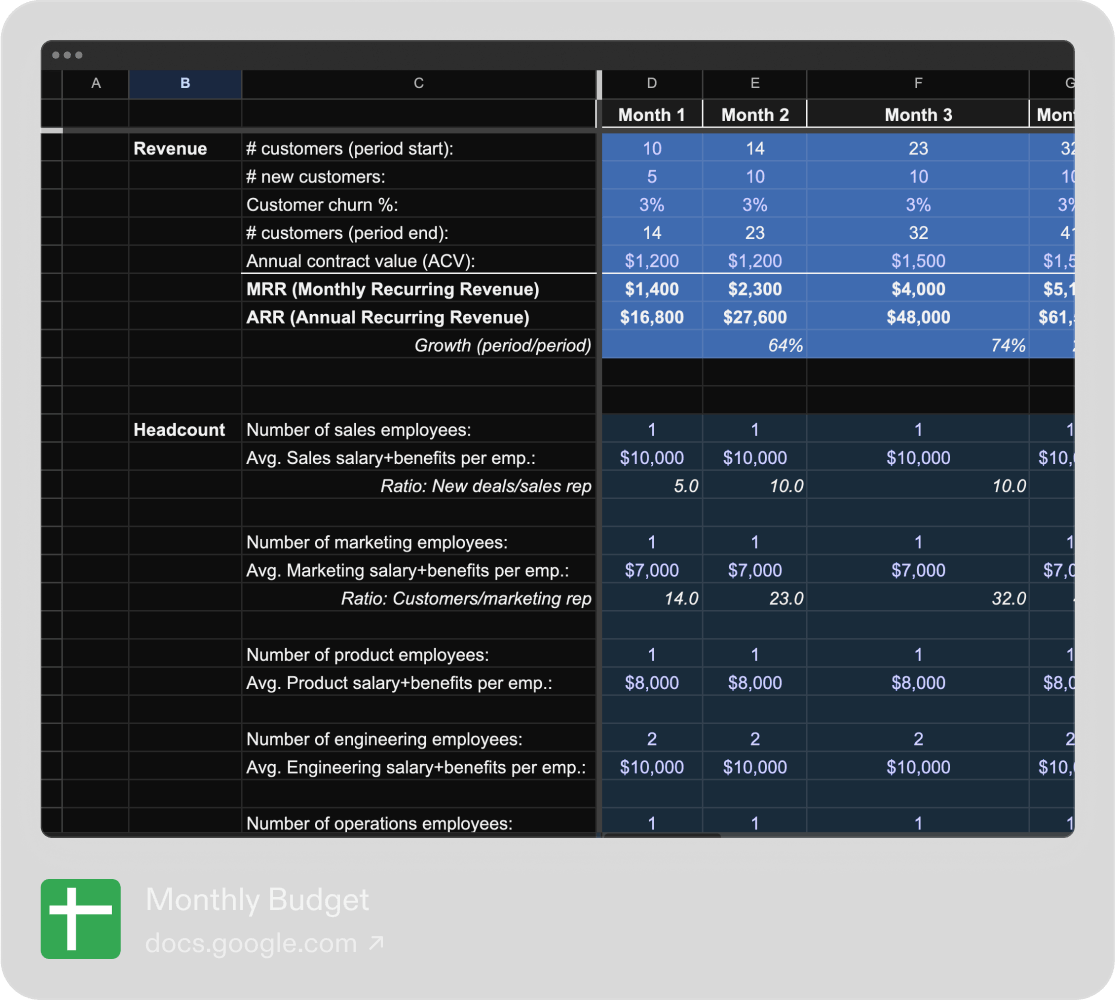Select Month 2 marketing salary $7,000 cell
The image size is (1115, 1000).
(x=755, y=571)
